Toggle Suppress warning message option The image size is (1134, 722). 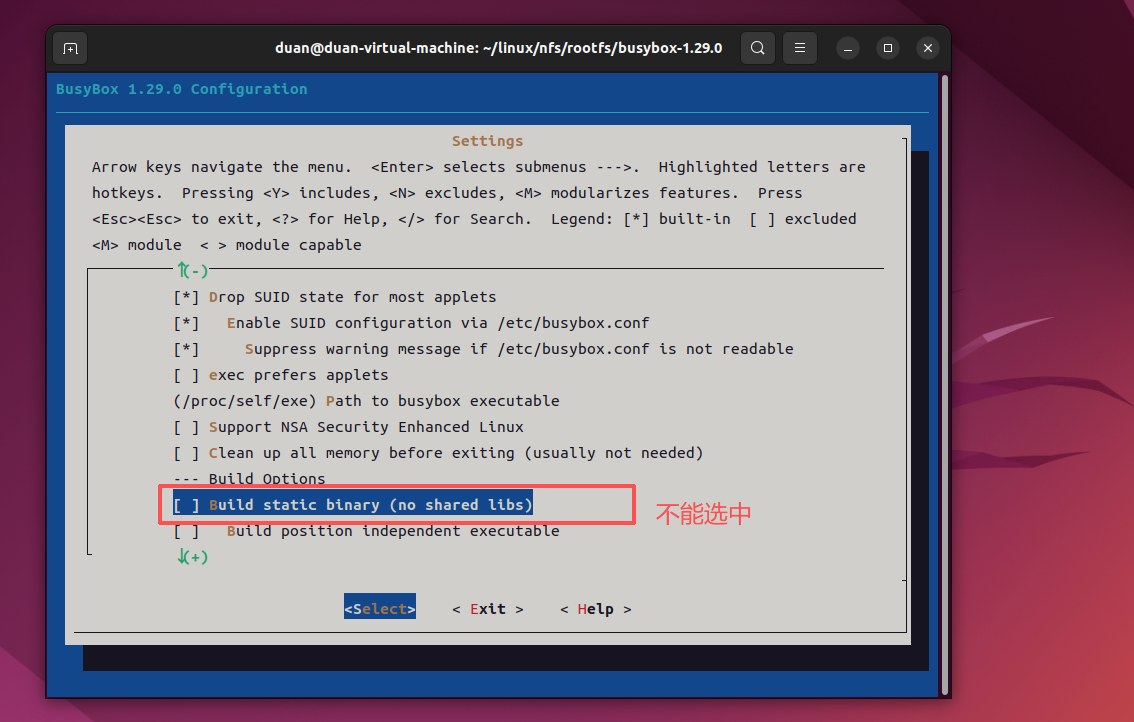pyautogui.click(x=483, y=349)
